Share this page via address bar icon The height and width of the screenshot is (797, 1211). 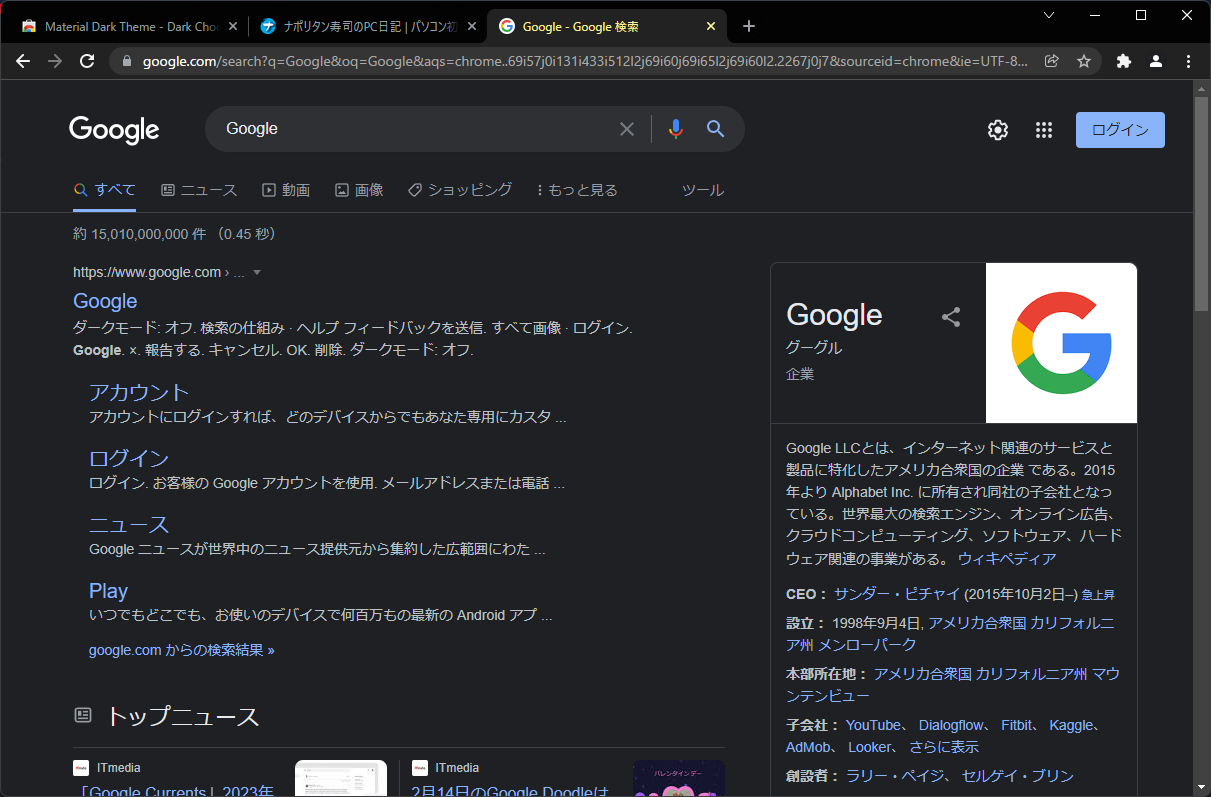click(x=1051, y=61)
